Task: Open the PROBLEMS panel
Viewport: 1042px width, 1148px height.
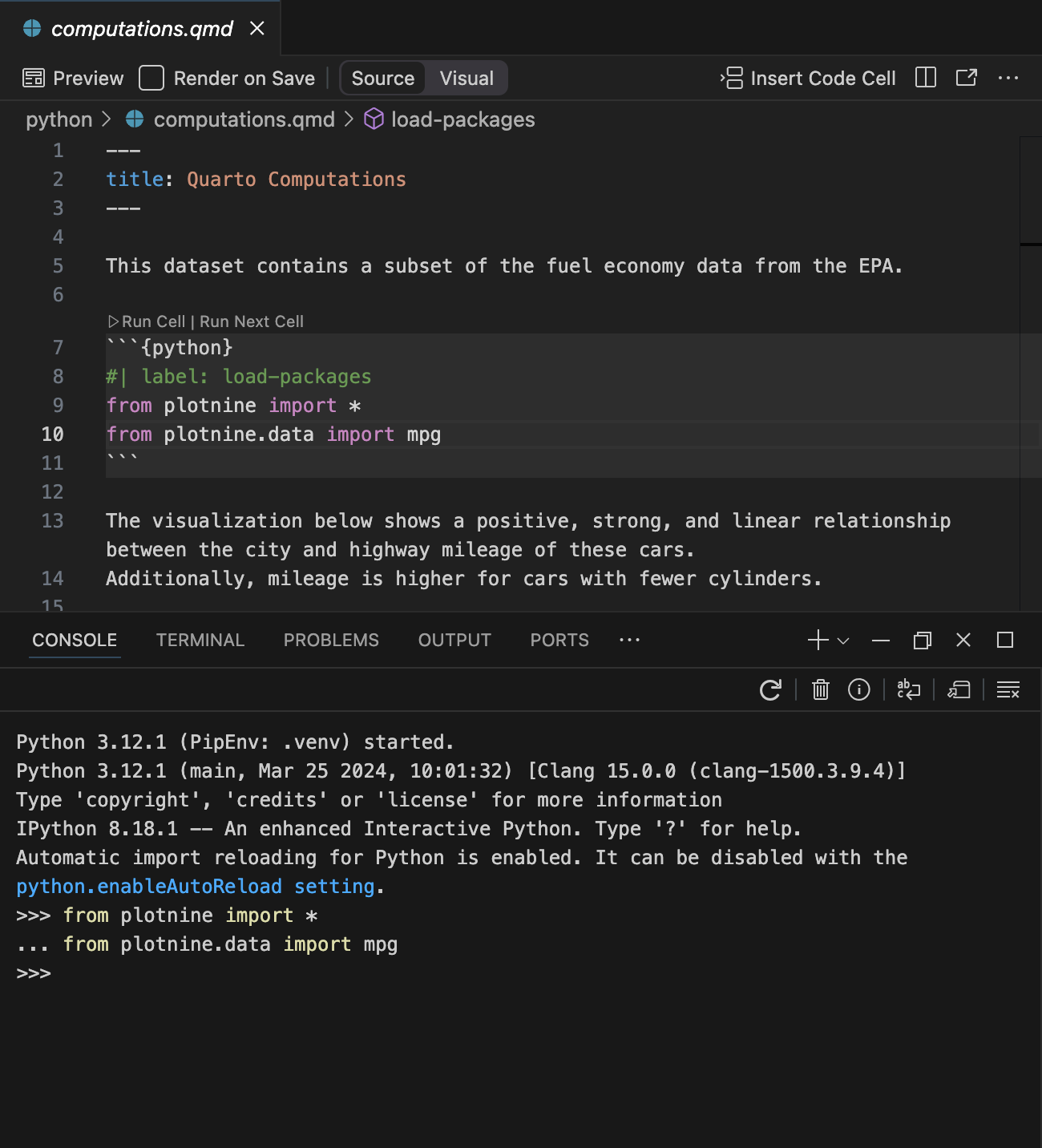Action: click(x=331, y=640)
